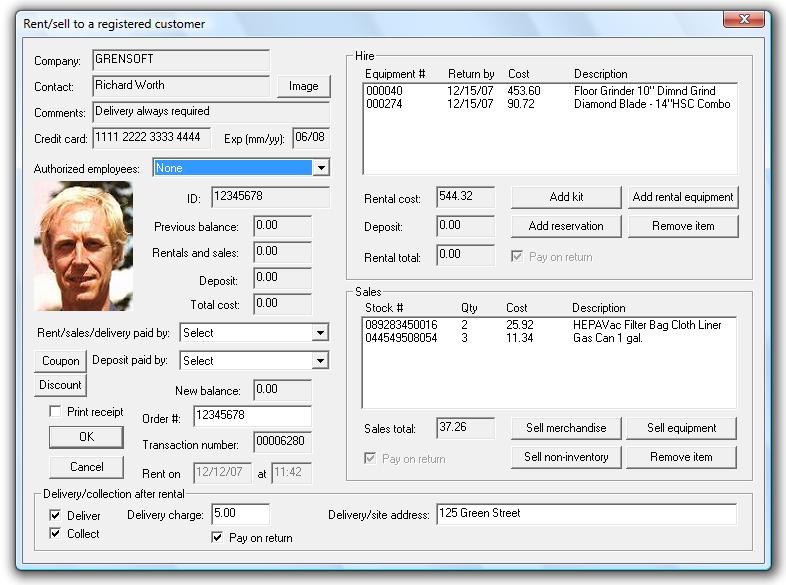The height and width of the screenshot is (585, 786).
Task: Select Floor Grinder hire list row
Action: tap(548, 91)
